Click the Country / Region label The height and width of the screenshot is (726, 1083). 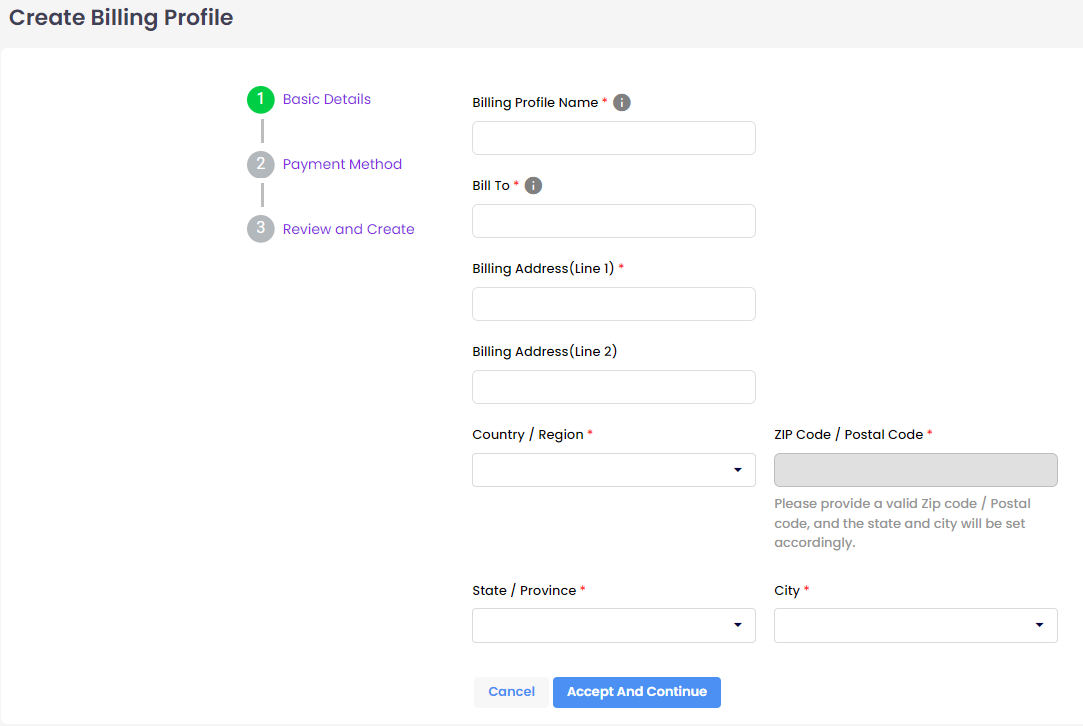528,434
